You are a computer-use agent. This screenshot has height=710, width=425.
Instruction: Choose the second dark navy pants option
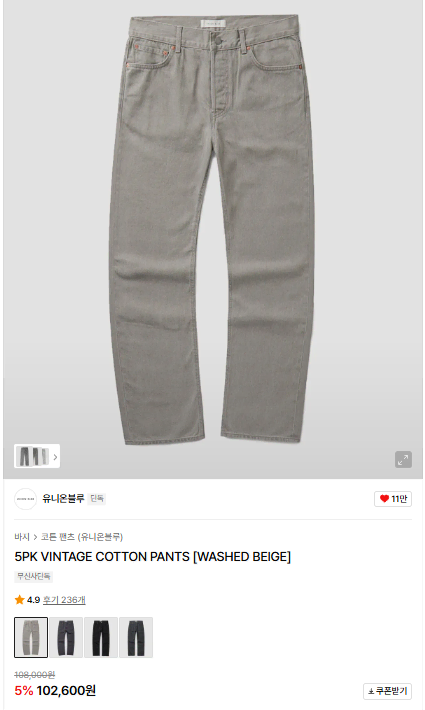click(x=66, y=637)
